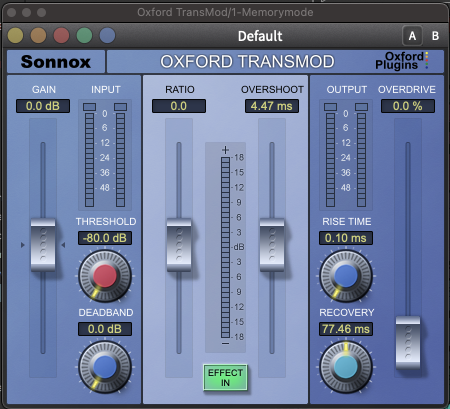The width and height of the screenshot is (450, 409).
Task: Click the red THRESHOLD knob
Action: pyautogui.click(x=105, y=275)
